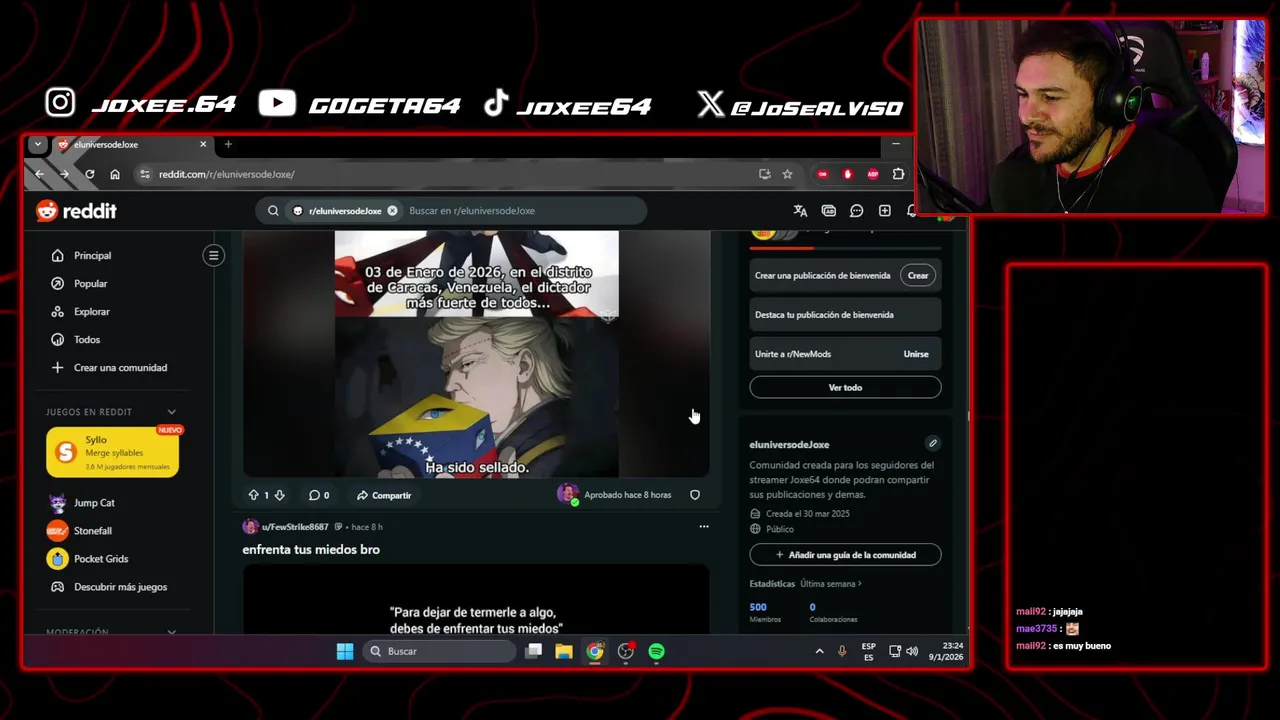Click Descubrir más juegos
The height and width of the screenshot is (720, 1280).
point(120,587)
